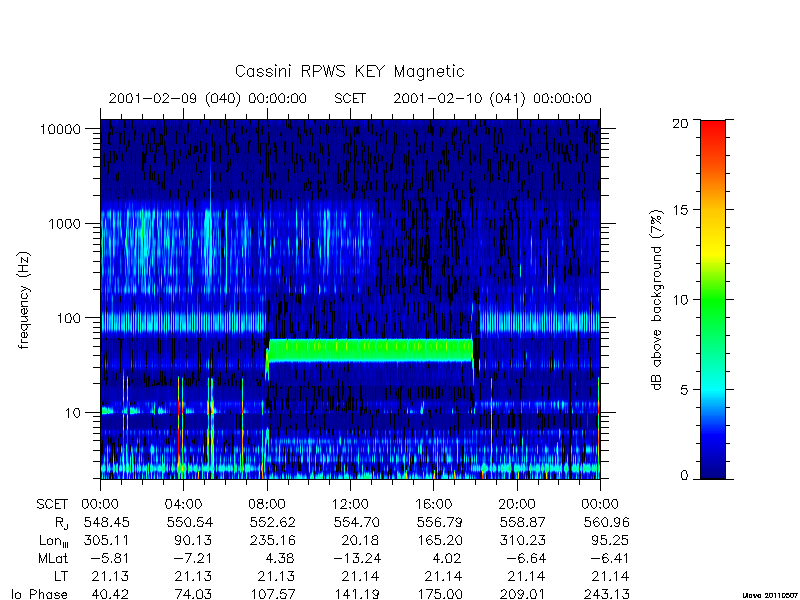Click the 'SCET' row label below the plot
The height and width of the screenshot is (600, 800).
(x=52, y=504)
